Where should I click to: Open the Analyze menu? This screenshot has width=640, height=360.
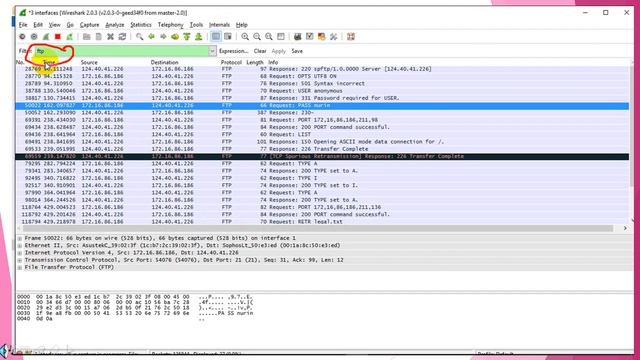coord(115,25)
